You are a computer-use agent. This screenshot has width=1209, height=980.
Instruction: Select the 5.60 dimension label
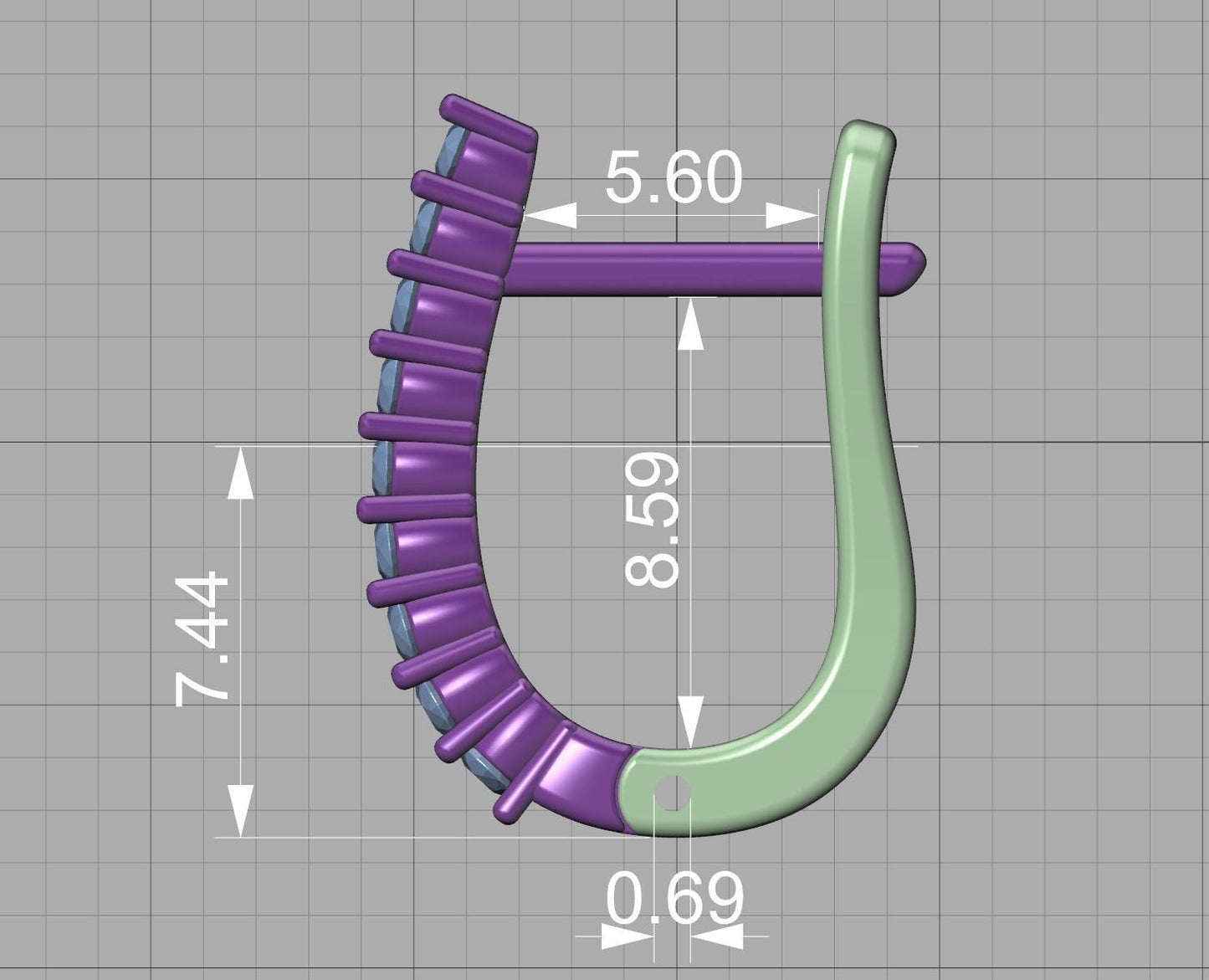(673, 178)
